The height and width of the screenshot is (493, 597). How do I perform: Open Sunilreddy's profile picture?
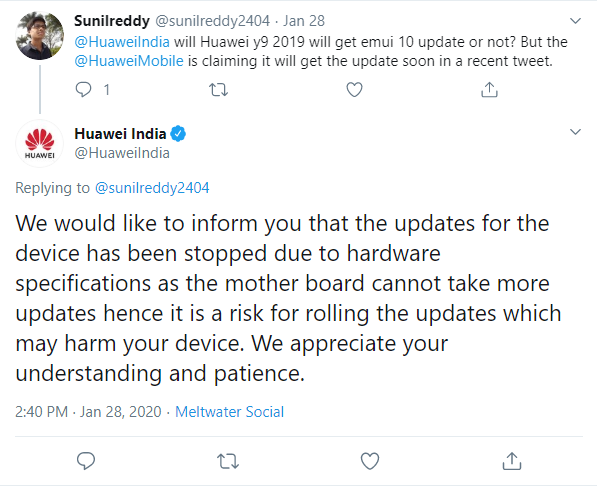pyautogui.click(x=40, y=35)
